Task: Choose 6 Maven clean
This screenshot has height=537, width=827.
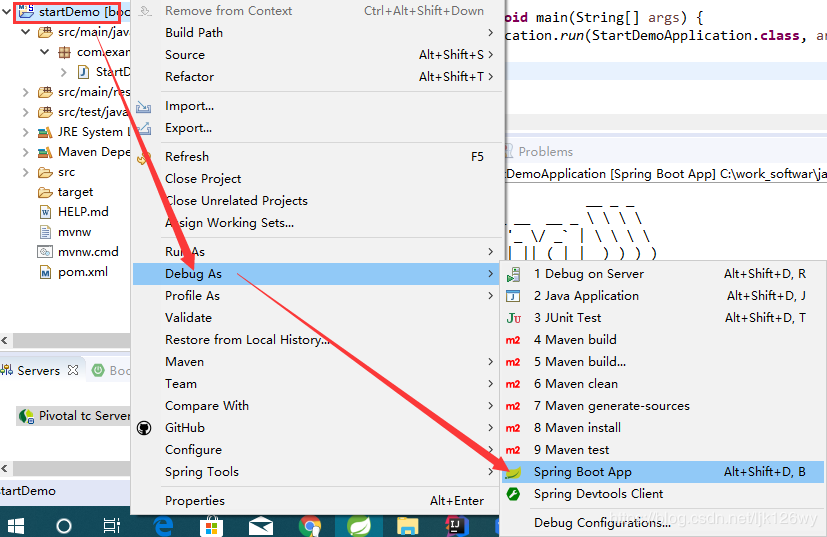Action: click(663, 384)
